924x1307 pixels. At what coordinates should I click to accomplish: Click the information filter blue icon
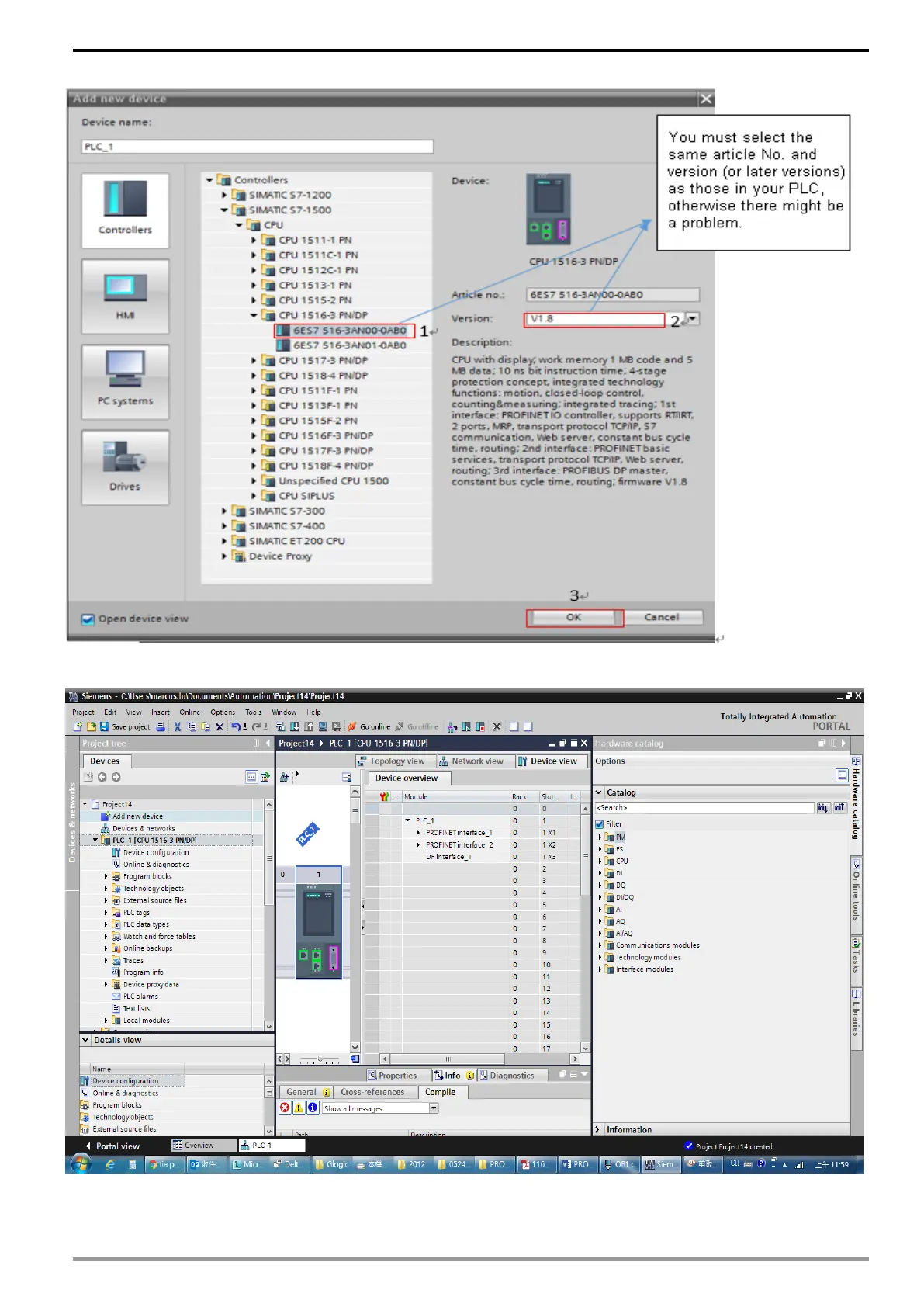313,1108
